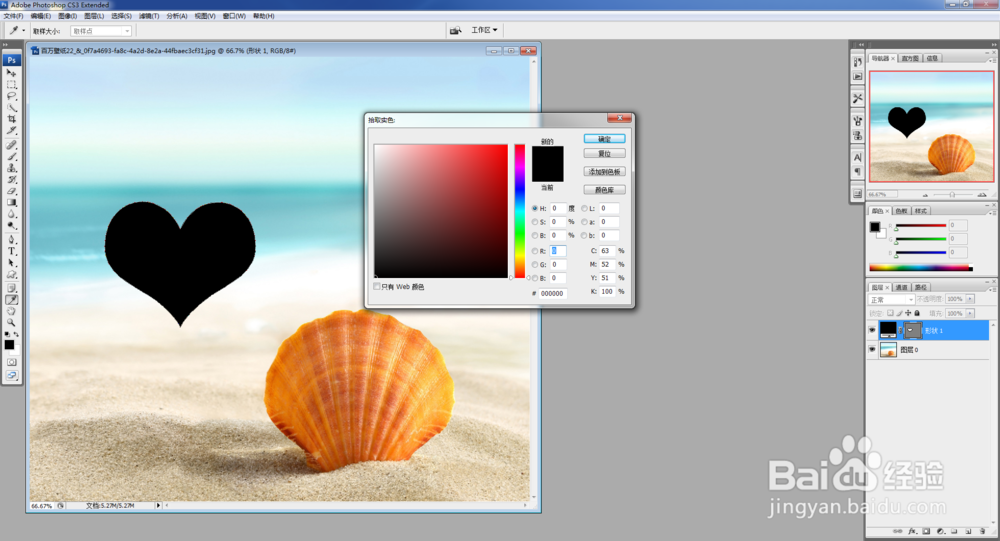Switch to the 直方图 tab
This screenshot has height=541, width=1000.
click(x=910, y=58)
